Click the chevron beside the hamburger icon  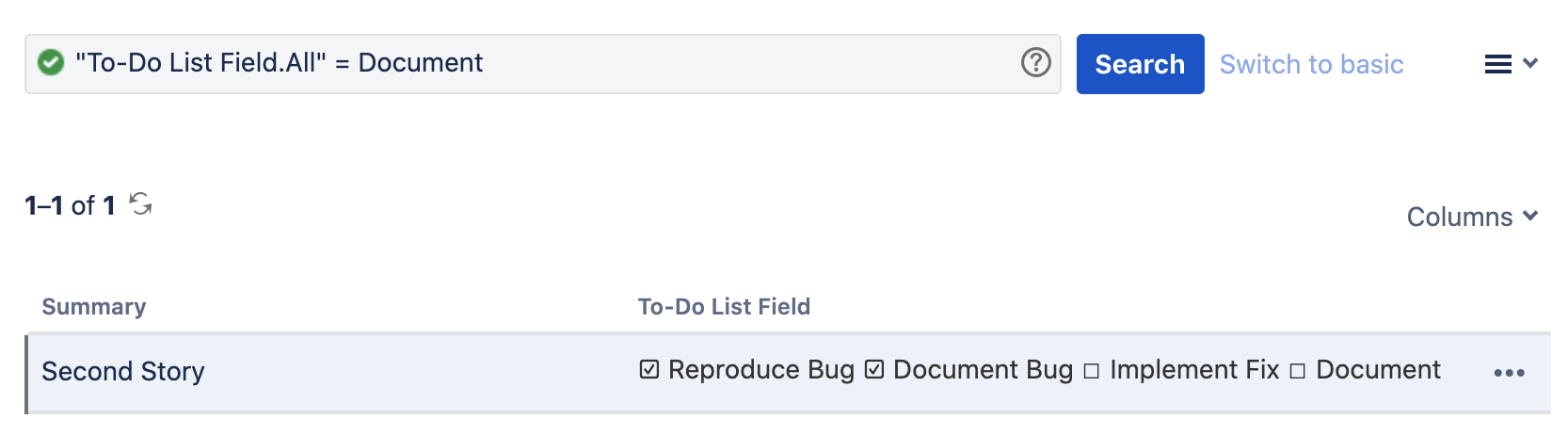[1530, 63]
